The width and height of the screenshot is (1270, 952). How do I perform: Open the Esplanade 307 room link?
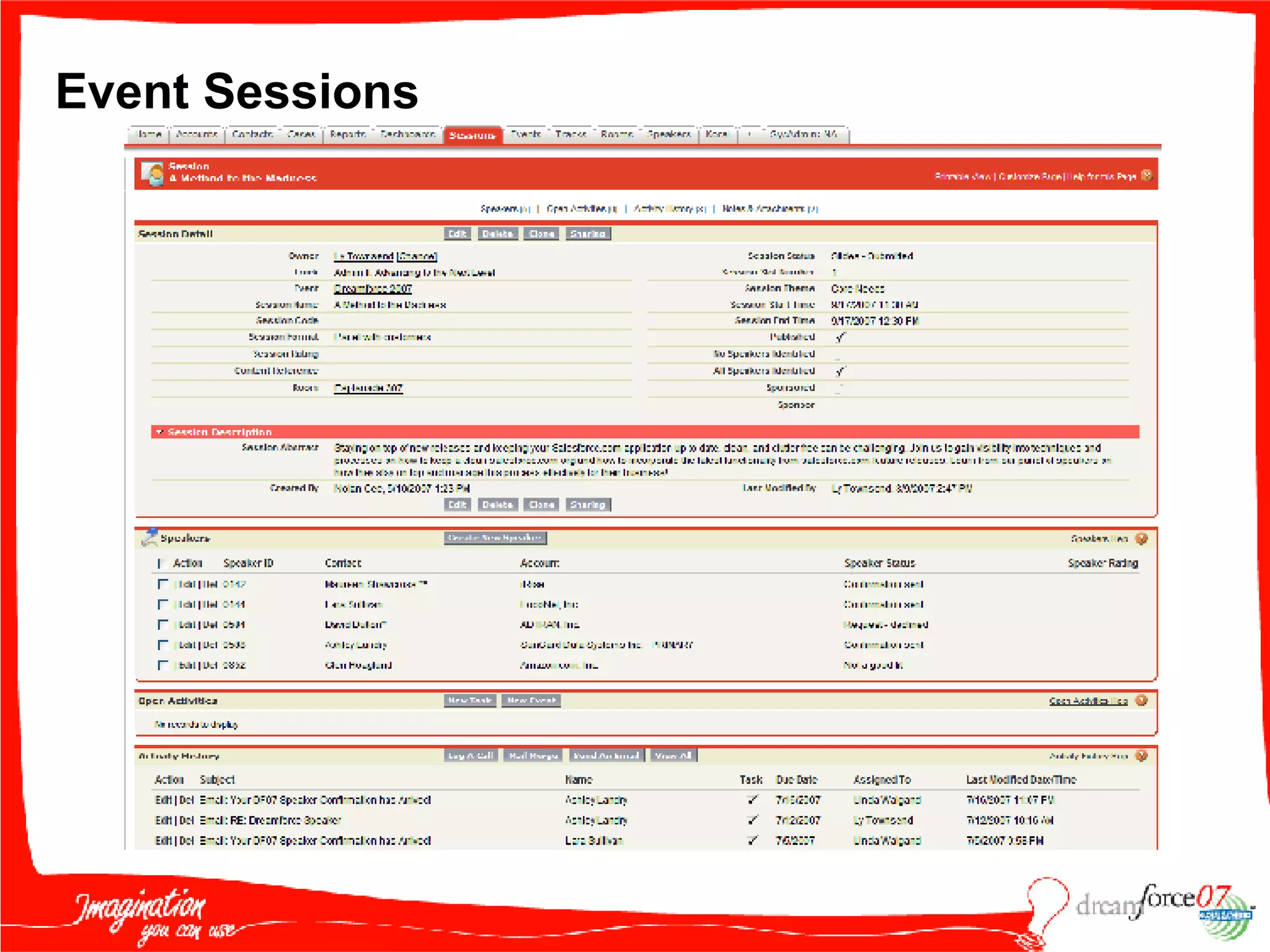368,388
